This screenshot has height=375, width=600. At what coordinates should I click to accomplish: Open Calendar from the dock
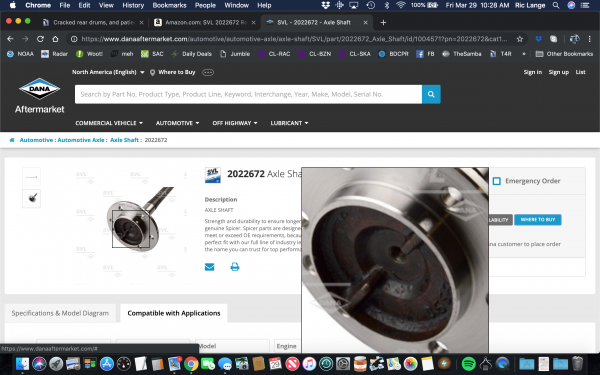pyautogui.click(x=275, y=364)
